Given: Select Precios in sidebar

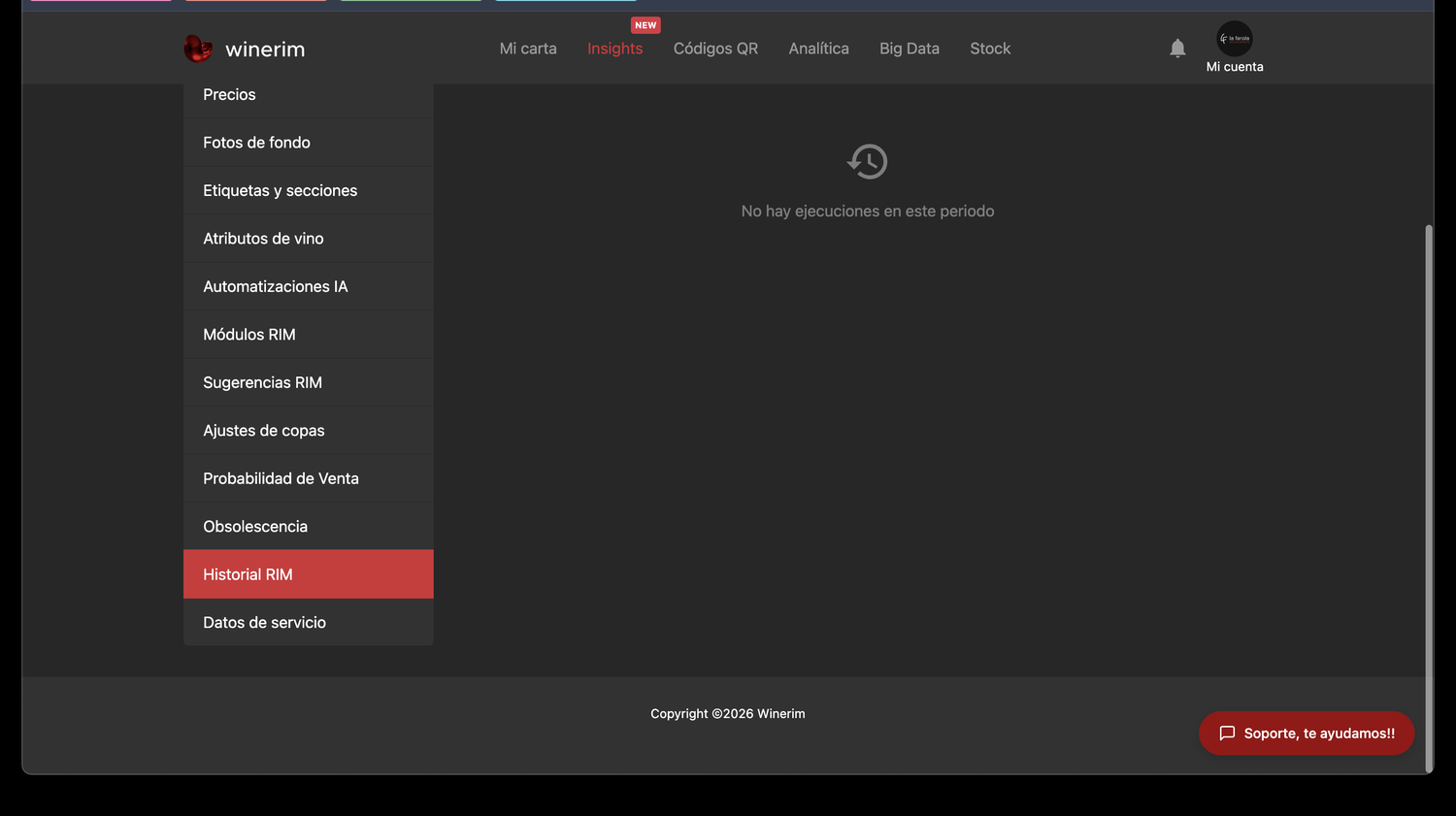Looking at the screenshot, I should coord(309,95).
